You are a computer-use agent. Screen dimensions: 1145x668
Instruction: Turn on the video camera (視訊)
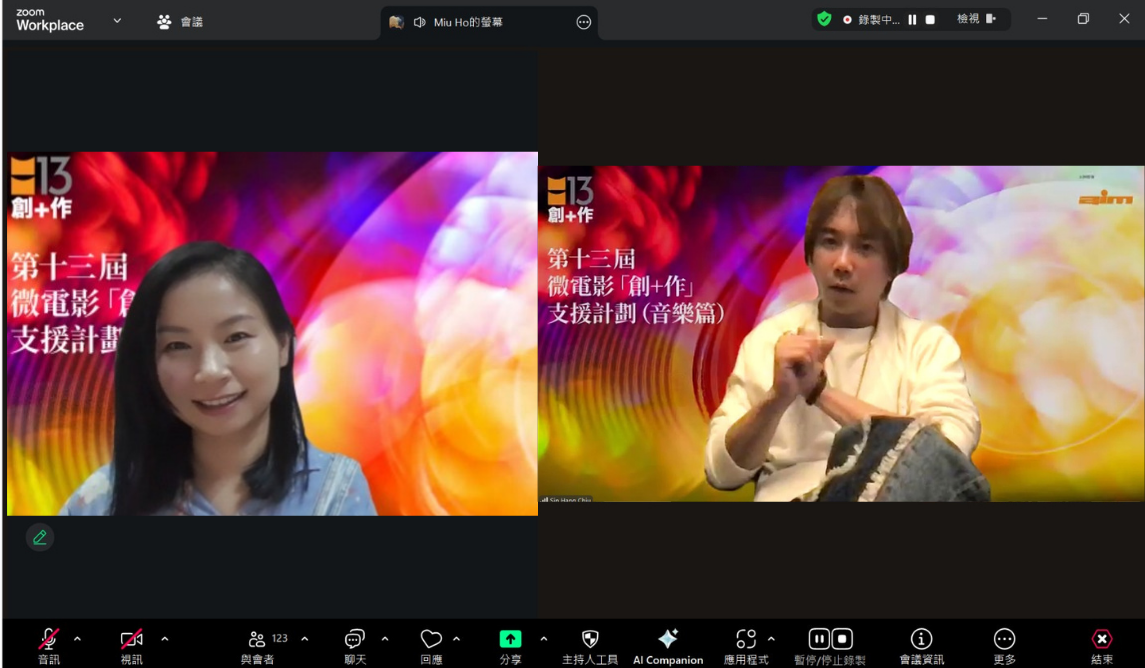131,640
